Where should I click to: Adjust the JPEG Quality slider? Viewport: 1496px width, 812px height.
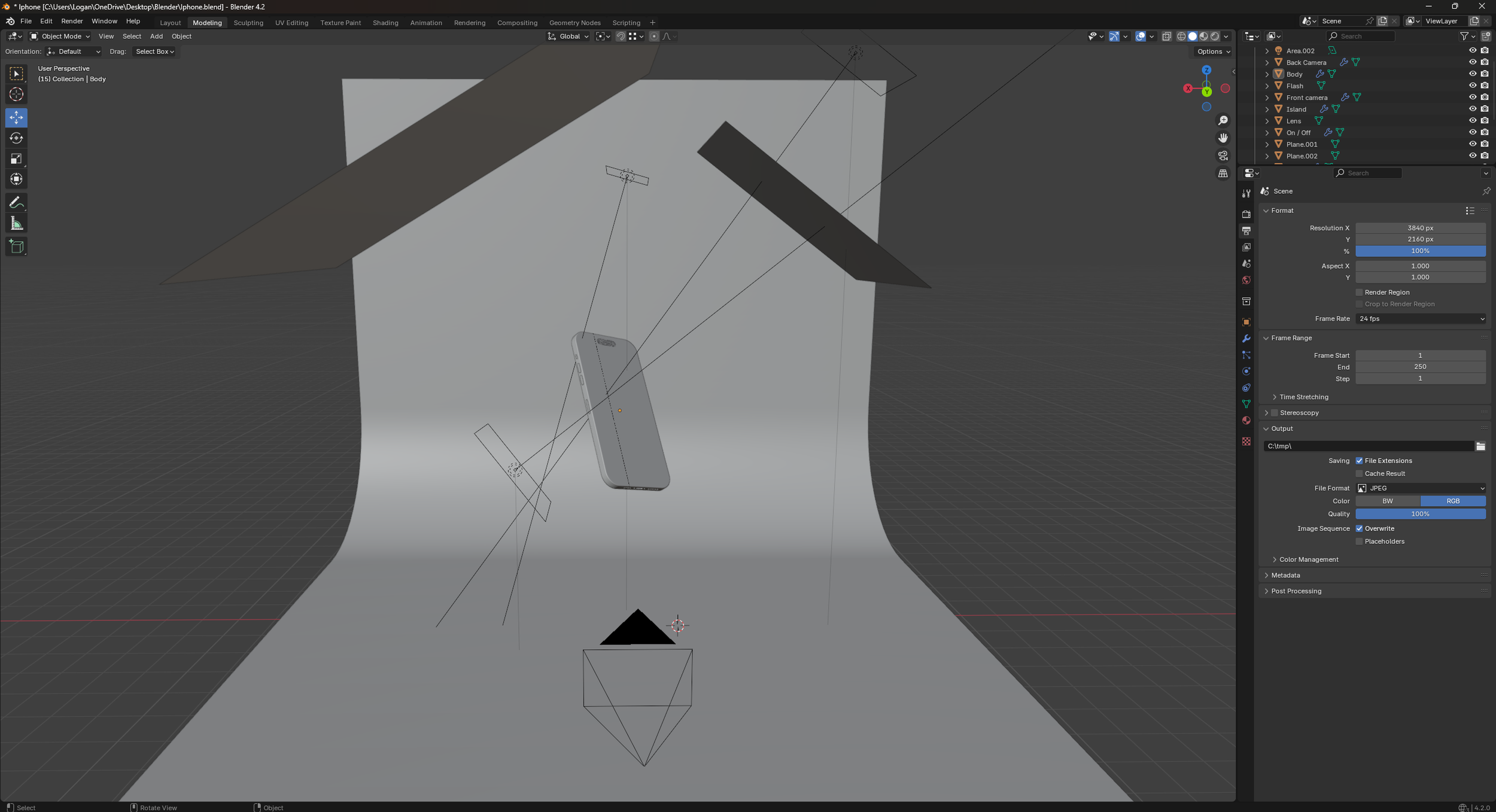click(1420, 514)
